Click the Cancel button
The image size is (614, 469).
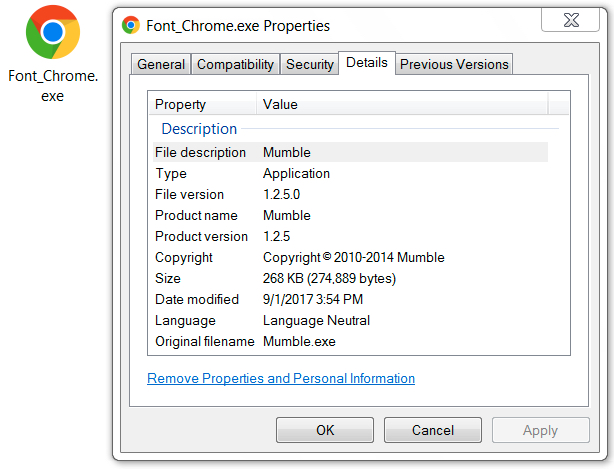pyautogui.click(x=433, y=430)
